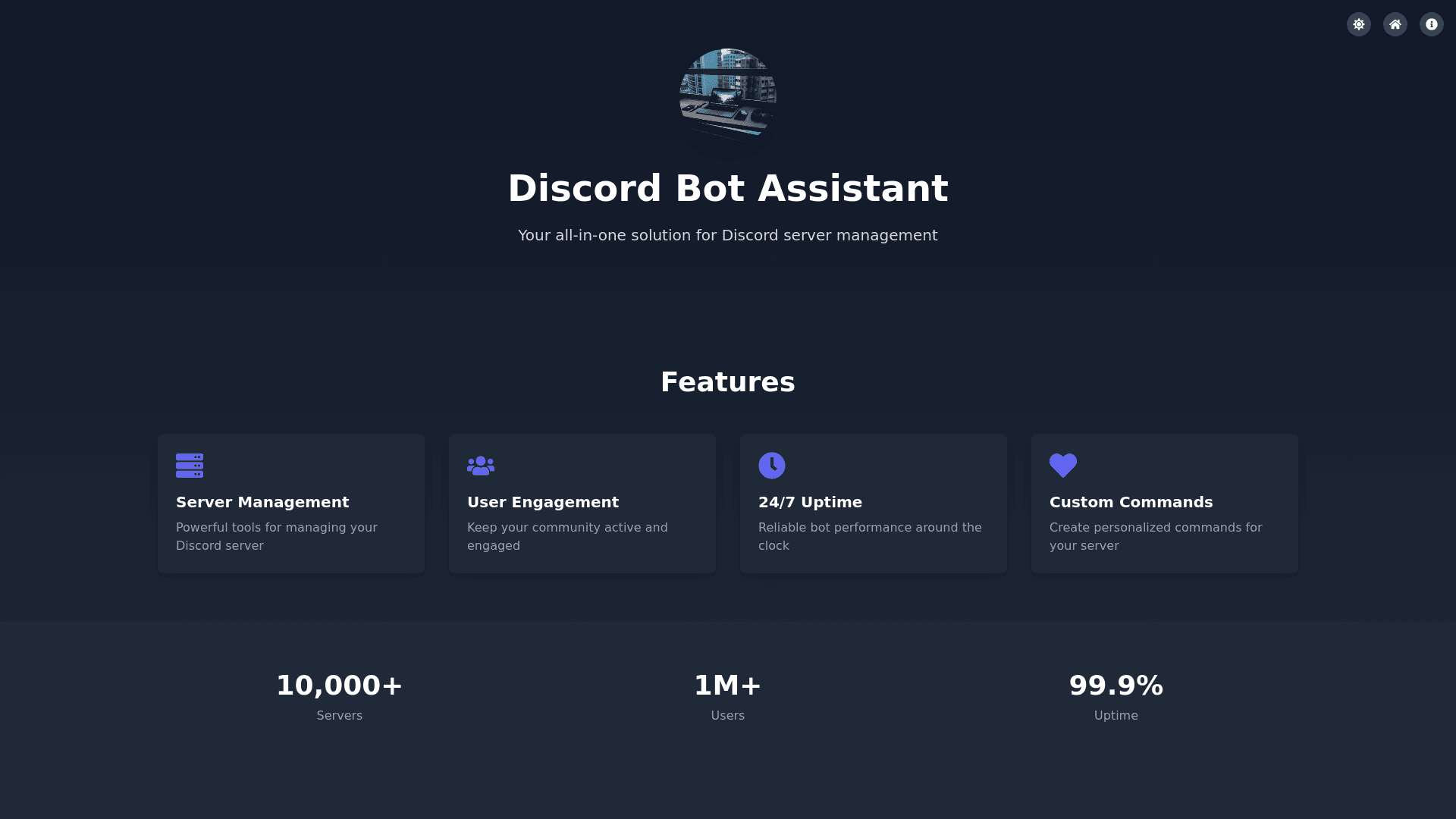Click the 99.9% uptime statistic
The height and width of the screenshot is (819, 1456).
coord(1116,686)
